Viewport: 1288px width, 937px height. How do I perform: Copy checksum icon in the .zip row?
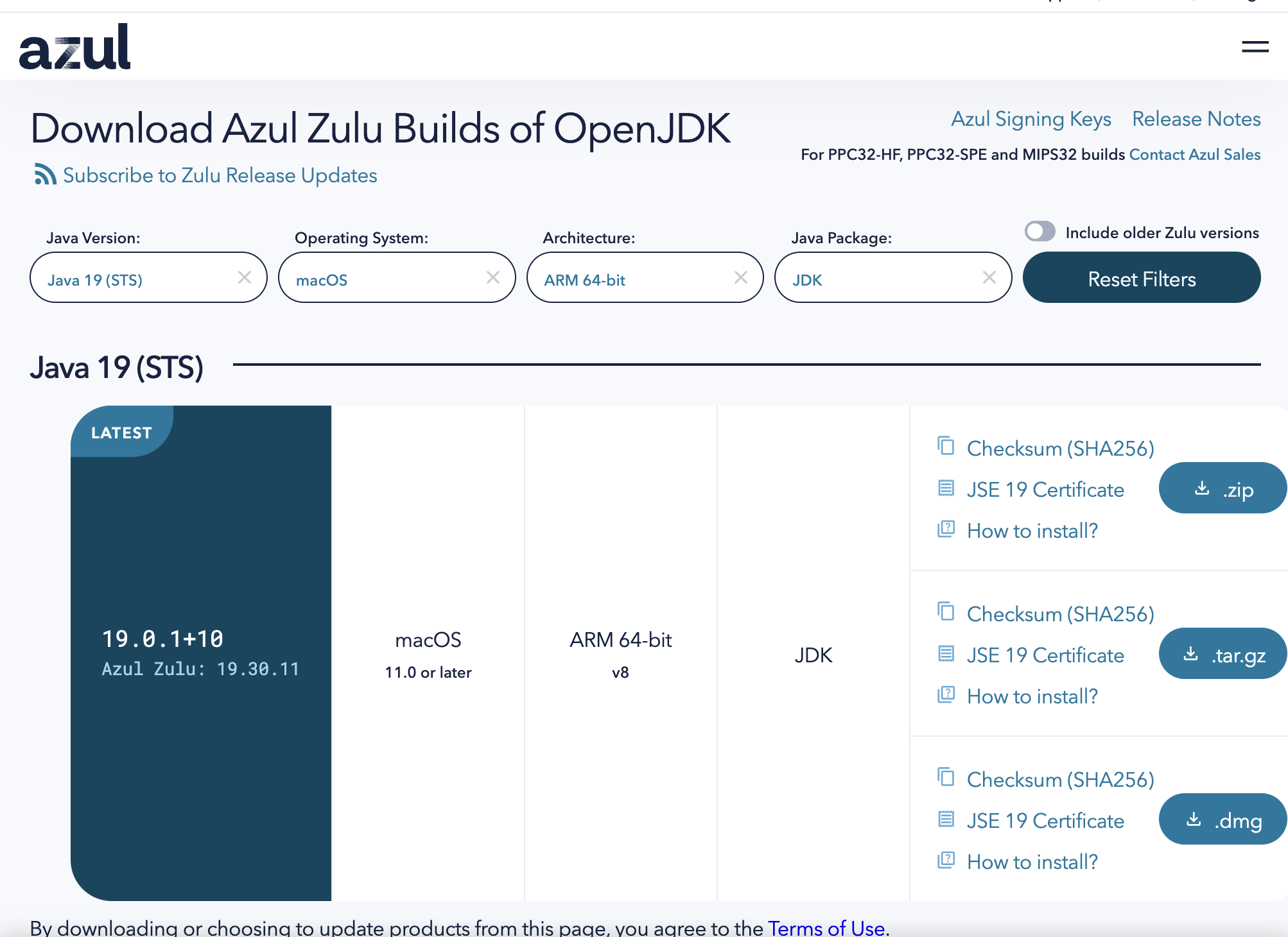pos(946,446)
